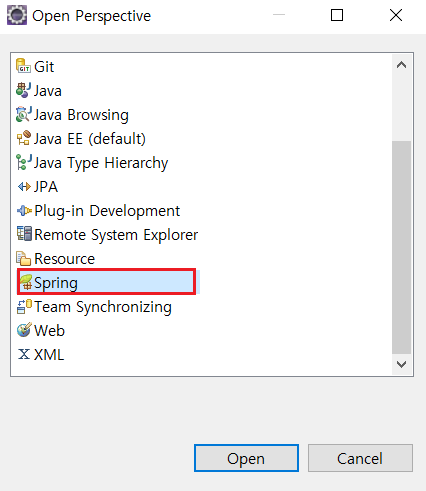
Task: Select Plug-in Development label
Action: coord(107,211)
